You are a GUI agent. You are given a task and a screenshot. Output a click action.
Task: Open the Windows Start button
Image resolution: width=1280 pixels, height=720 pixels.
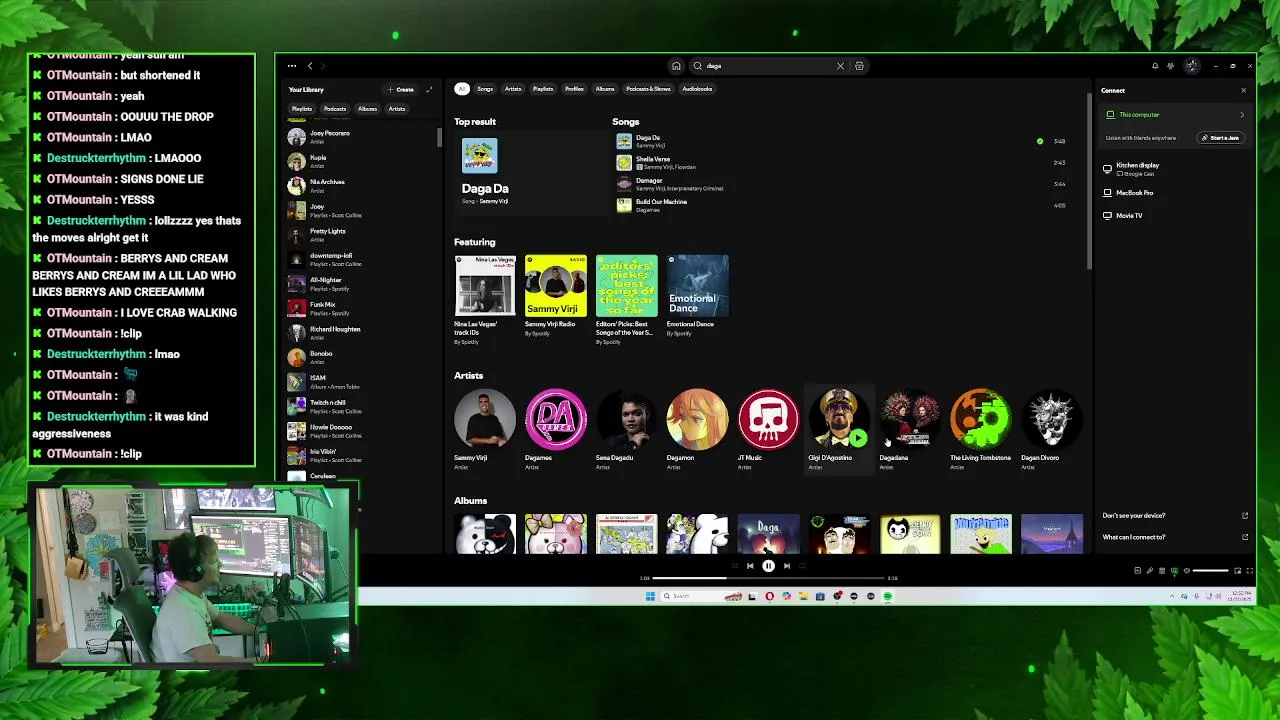(650, 596)
